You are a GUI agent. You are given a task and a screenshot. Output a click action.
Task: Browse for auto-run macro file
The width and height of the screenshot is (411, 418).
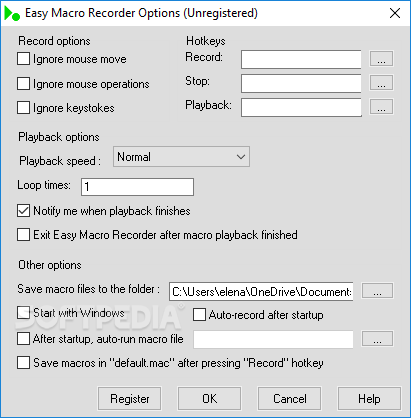click(377, 339)
